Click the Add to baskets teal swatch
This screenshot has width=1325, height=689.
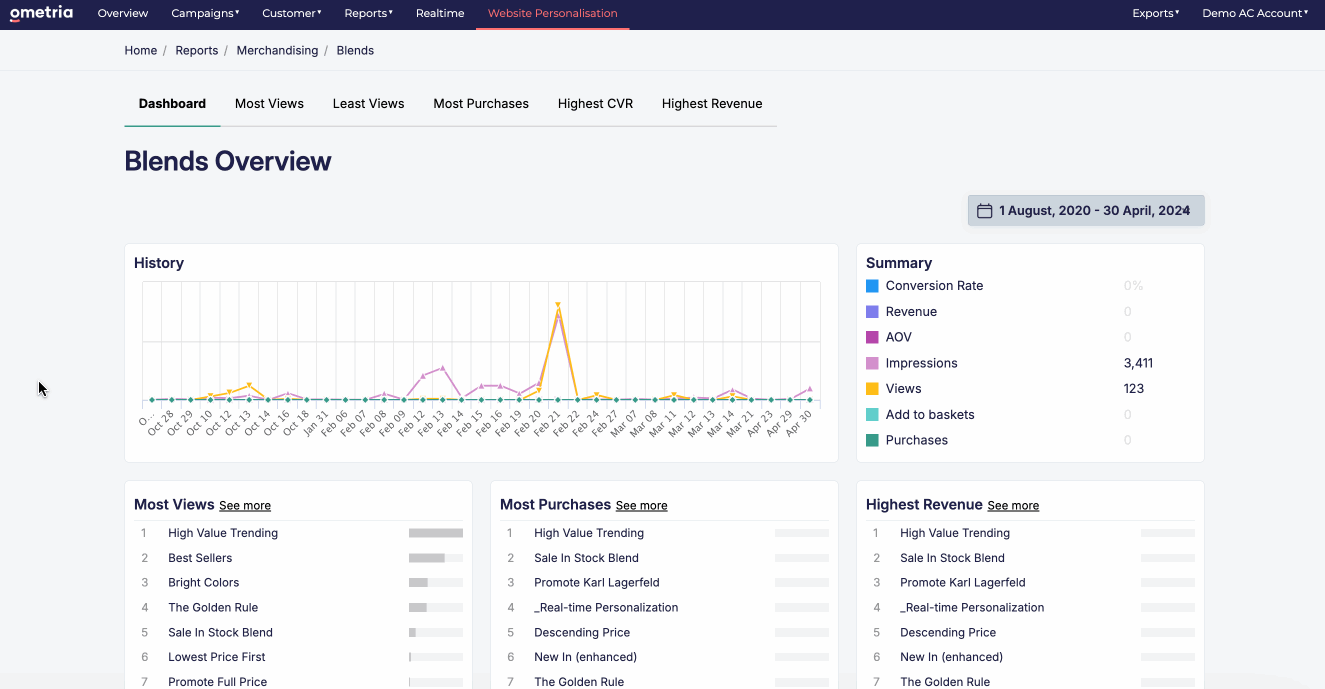click(872, 415)
